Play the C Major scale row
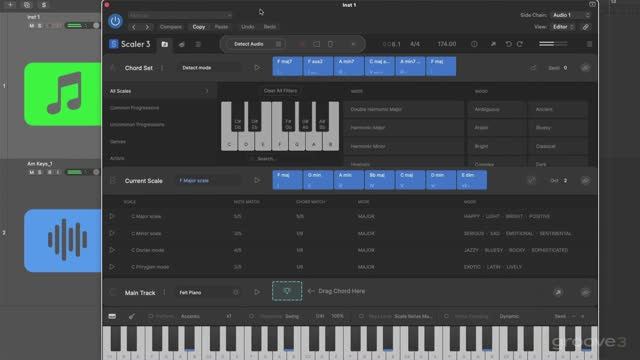This screenshot has height=360, width=640. 112,216
